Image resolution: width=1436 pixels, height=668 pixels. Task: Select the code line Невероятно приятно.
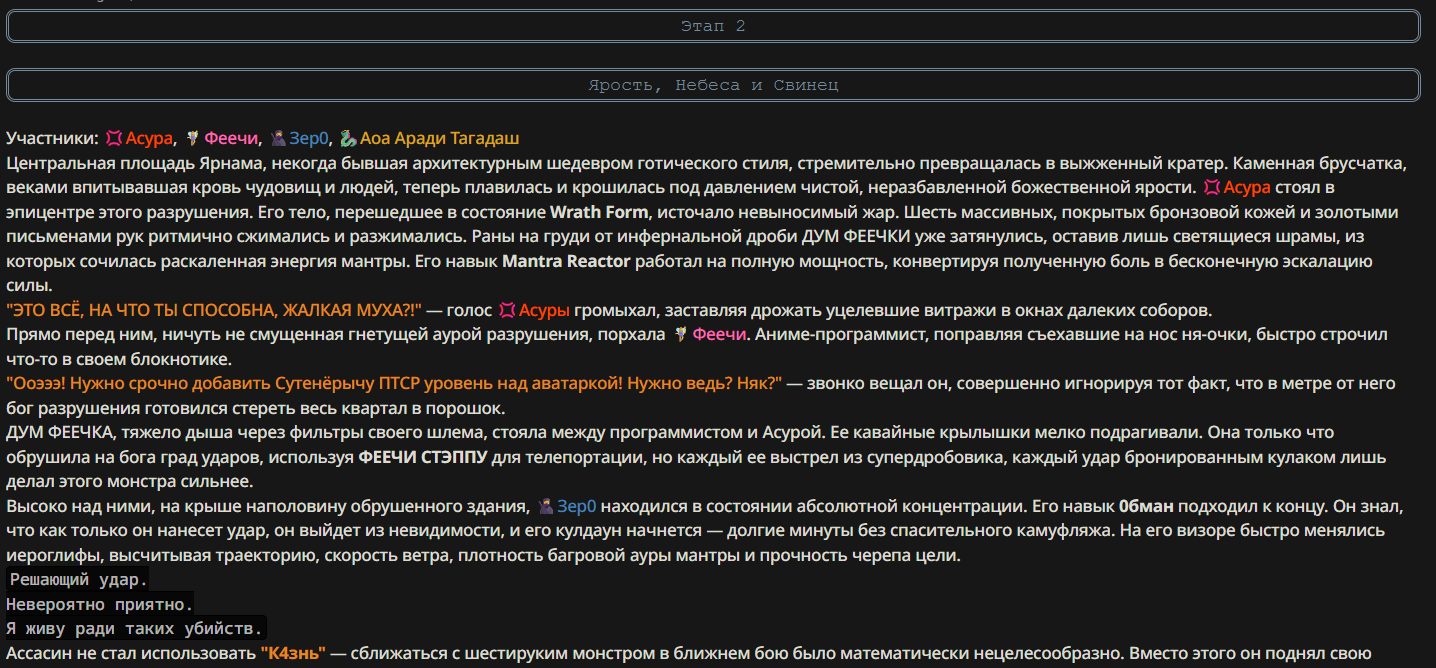click(100, 604)
